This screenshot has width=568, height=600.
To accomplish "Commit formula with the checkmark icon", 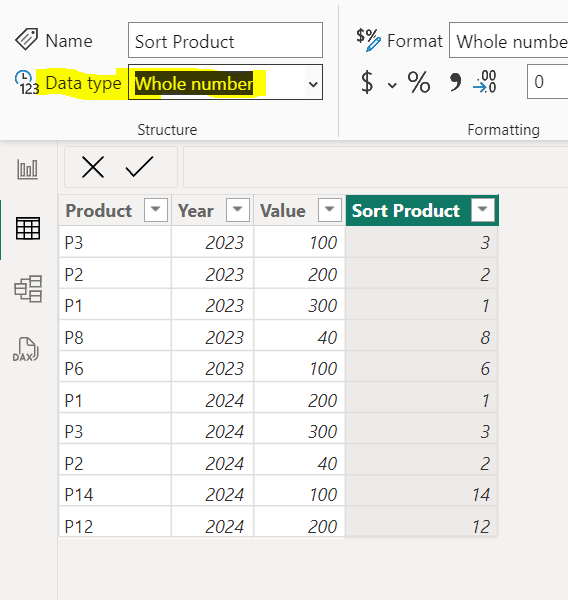I will (x=139, y=166).
